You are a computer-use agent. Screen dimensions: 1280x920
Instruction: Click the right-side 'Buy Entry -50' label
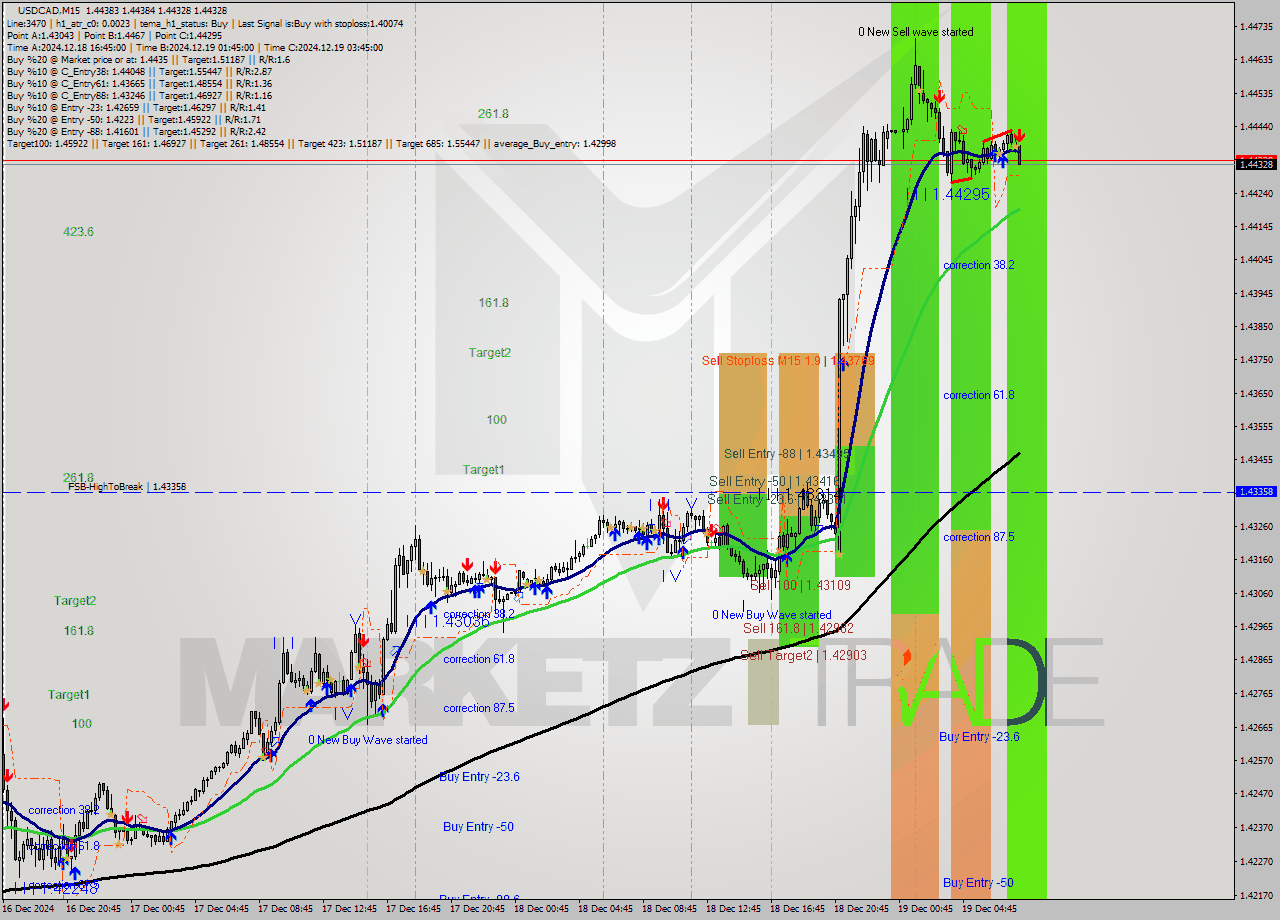click(x=978, y=883)
